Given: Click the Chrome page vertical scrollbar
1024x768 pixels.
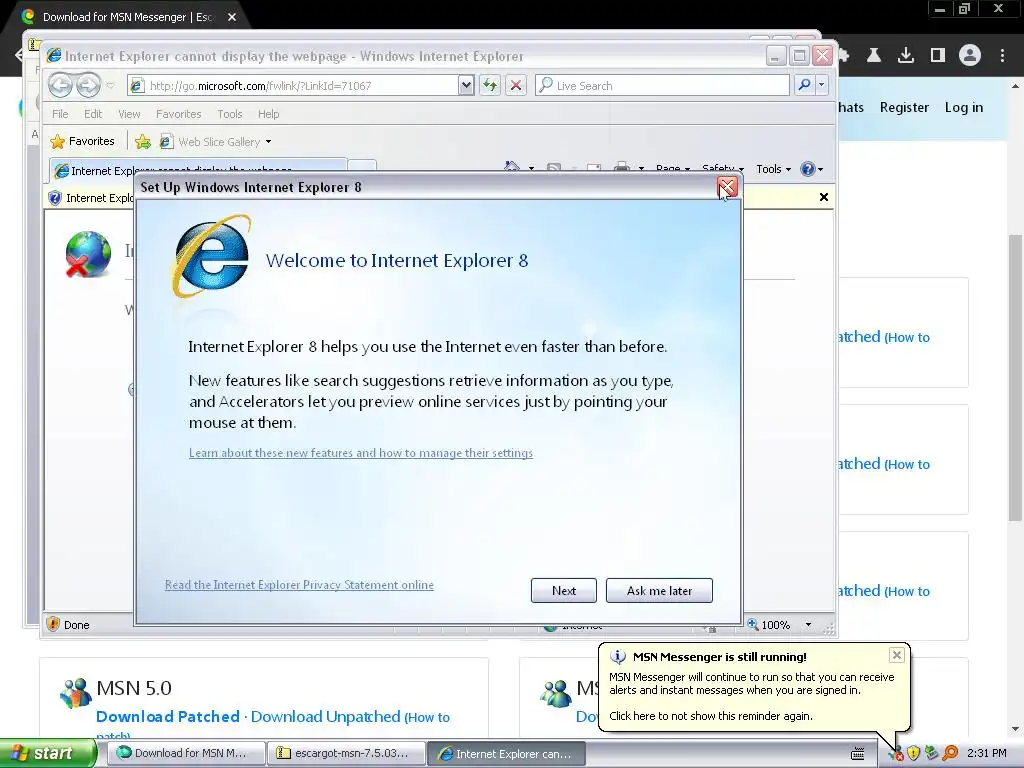Looking at the screenshot, I should coord(1016,379).
